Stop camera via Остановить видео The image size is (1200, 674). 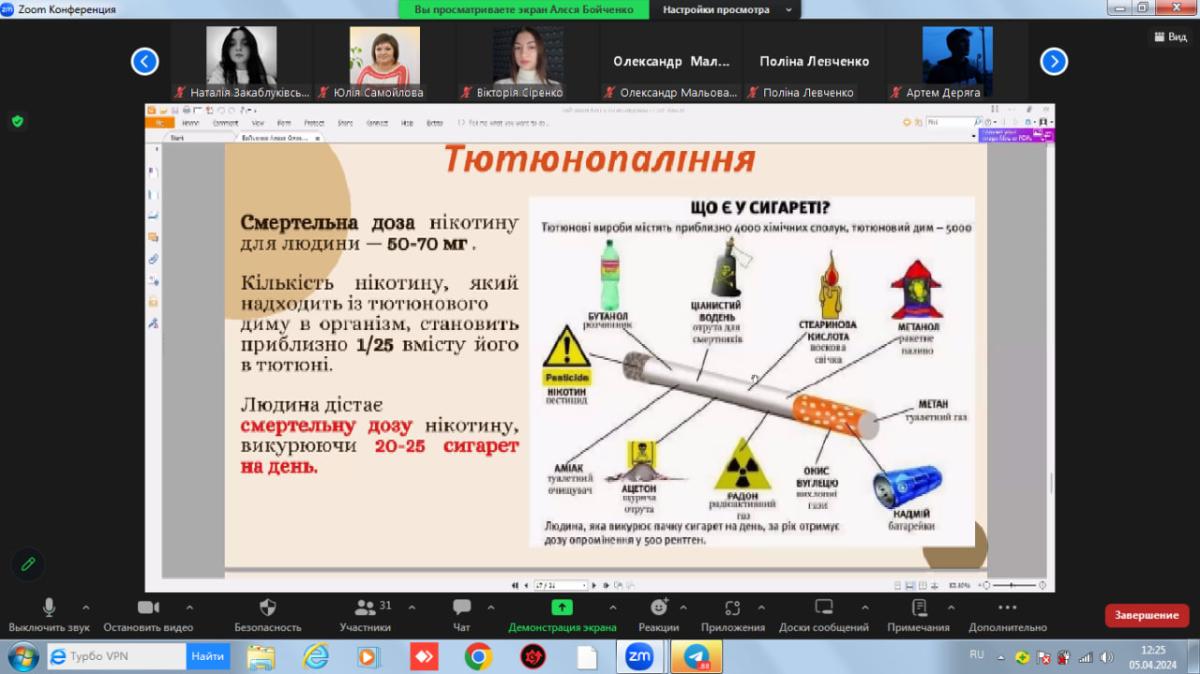[x=148, y=613]
